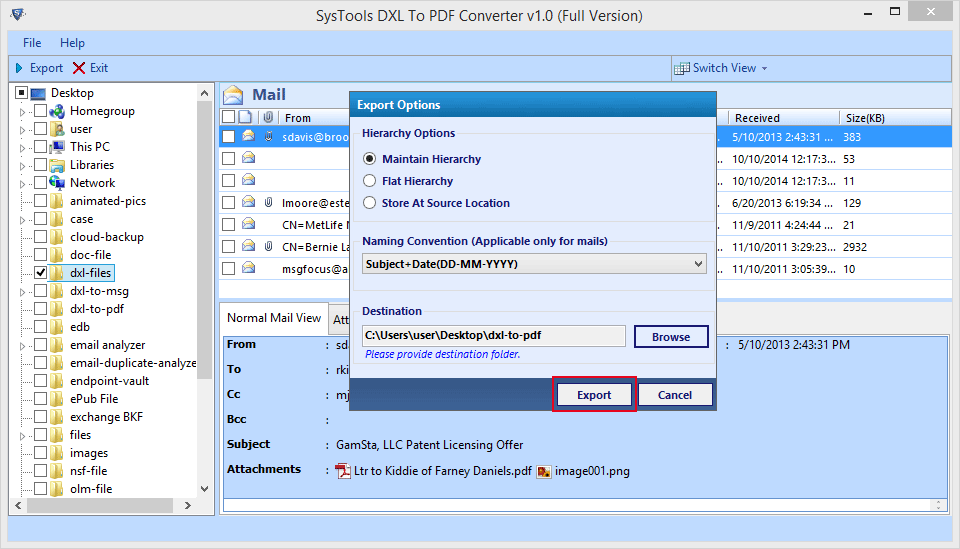Toggle the select-all mail header checkbox
This screenshot has width=960, height=549.
click(x=228, y=117)
